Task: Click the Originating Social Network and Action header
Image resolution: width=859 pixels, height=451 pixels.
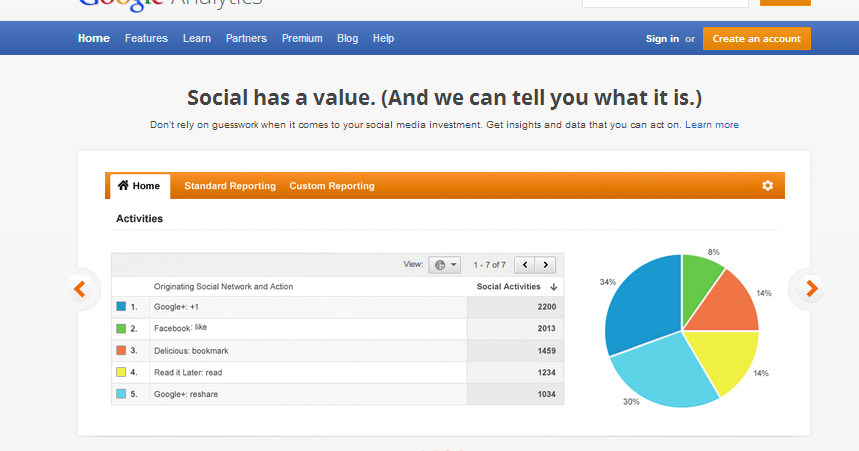Action: (x=223, y=287)
